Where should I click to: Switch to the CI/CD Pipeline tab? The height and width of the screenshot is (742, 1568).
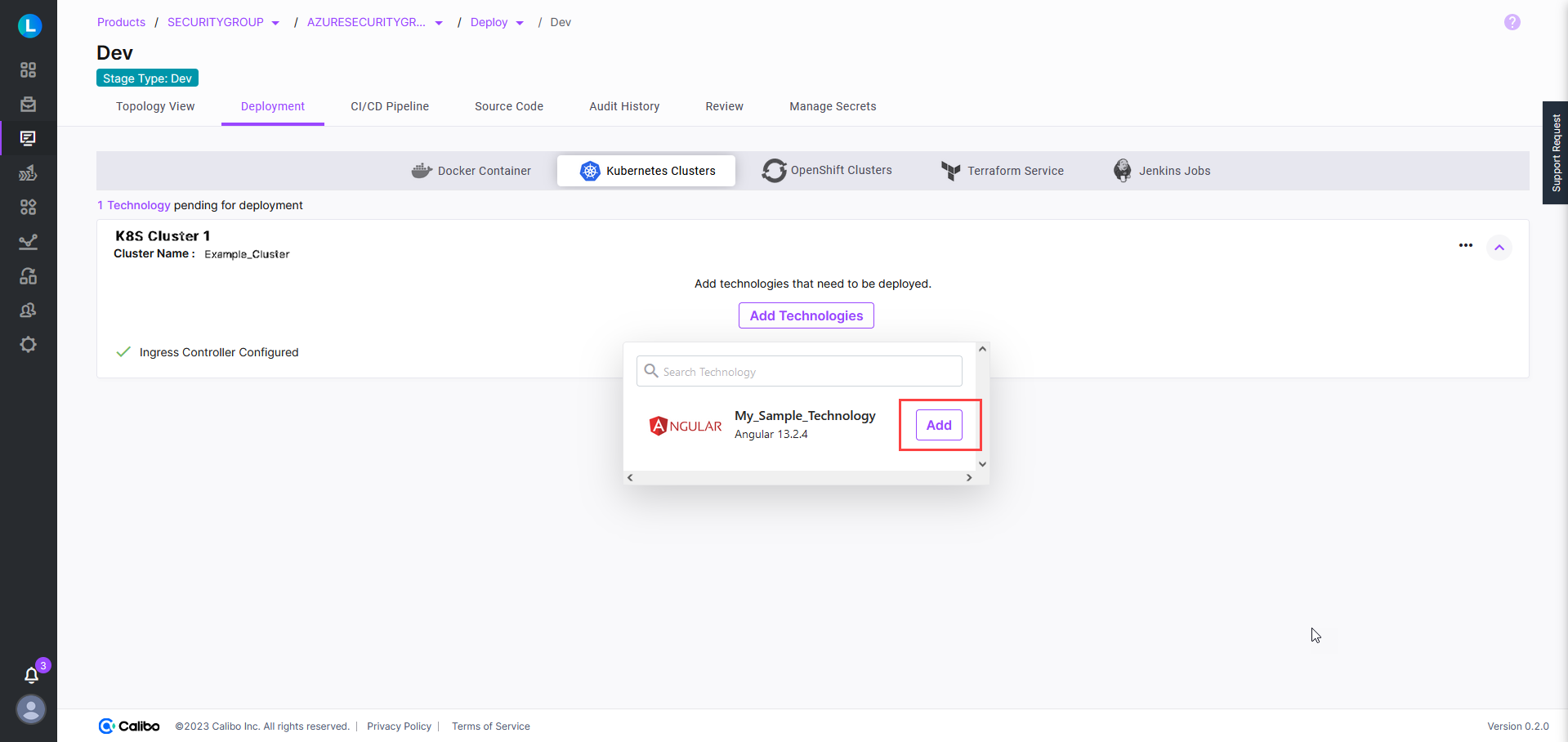[390, 106]
